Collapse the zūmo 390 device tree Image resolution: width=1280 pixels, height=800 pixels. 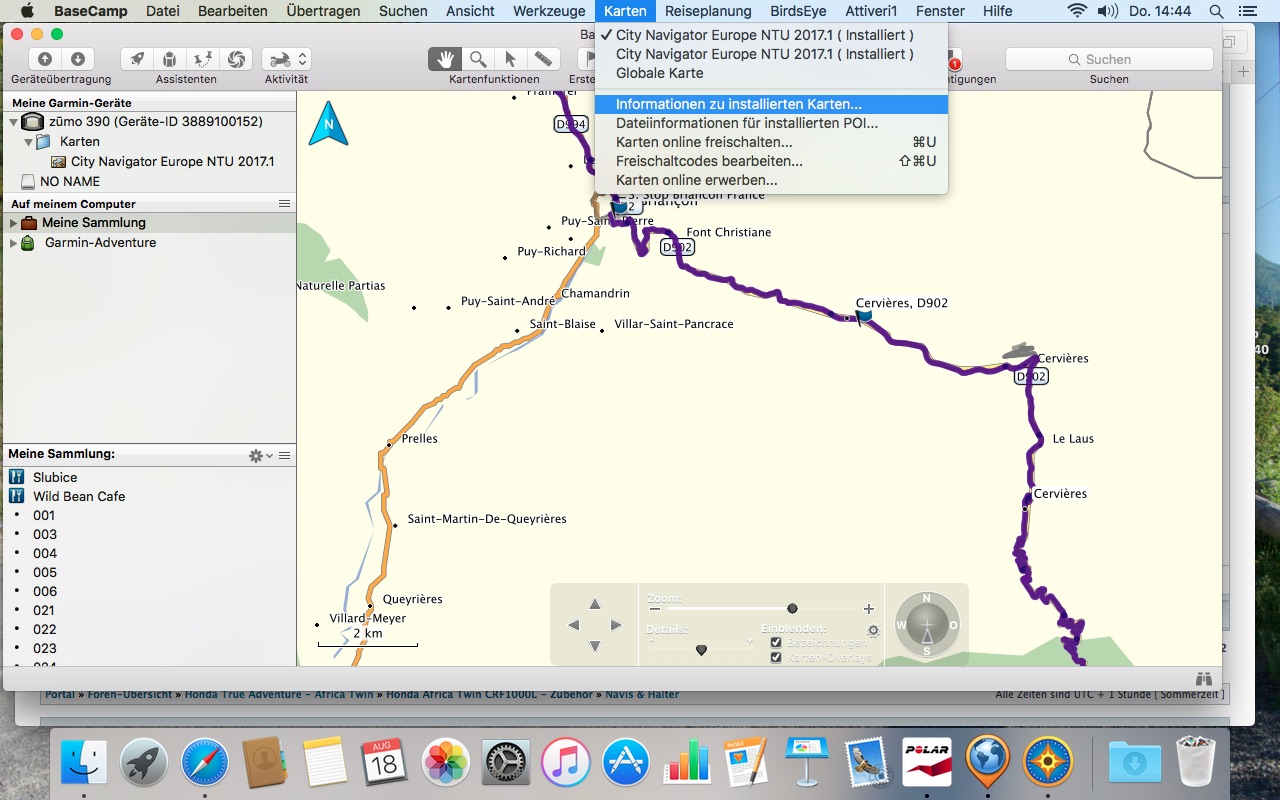coord(13,122)
